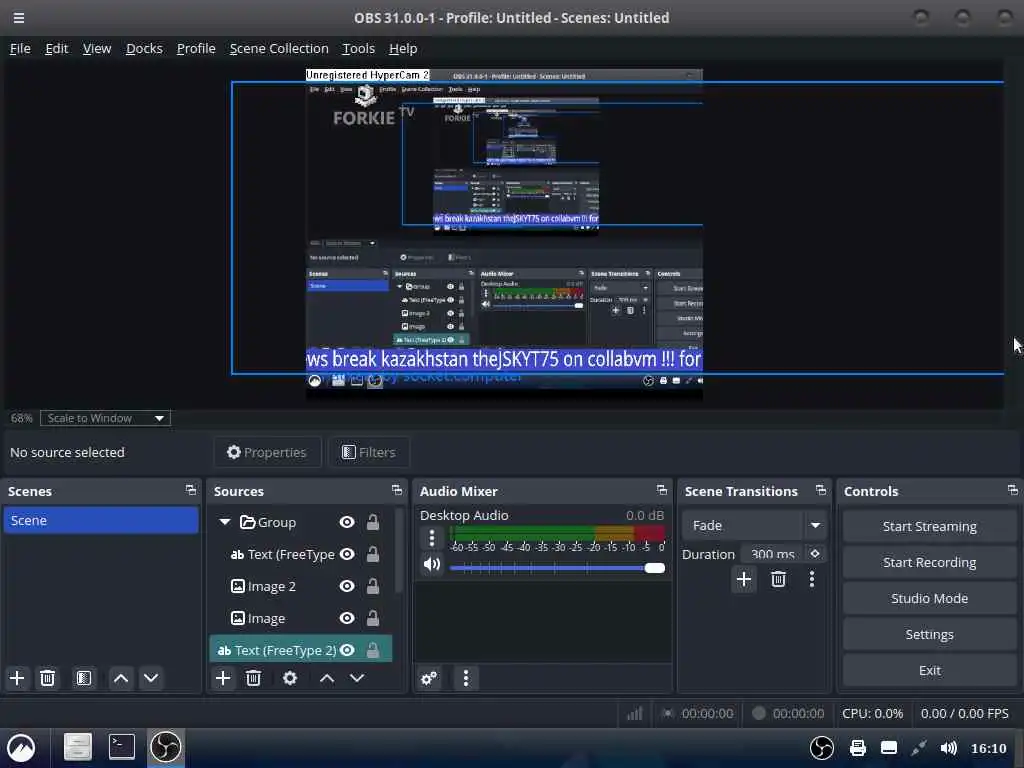Open OBS Studio from the taskbar

click(x=166, y=747)
